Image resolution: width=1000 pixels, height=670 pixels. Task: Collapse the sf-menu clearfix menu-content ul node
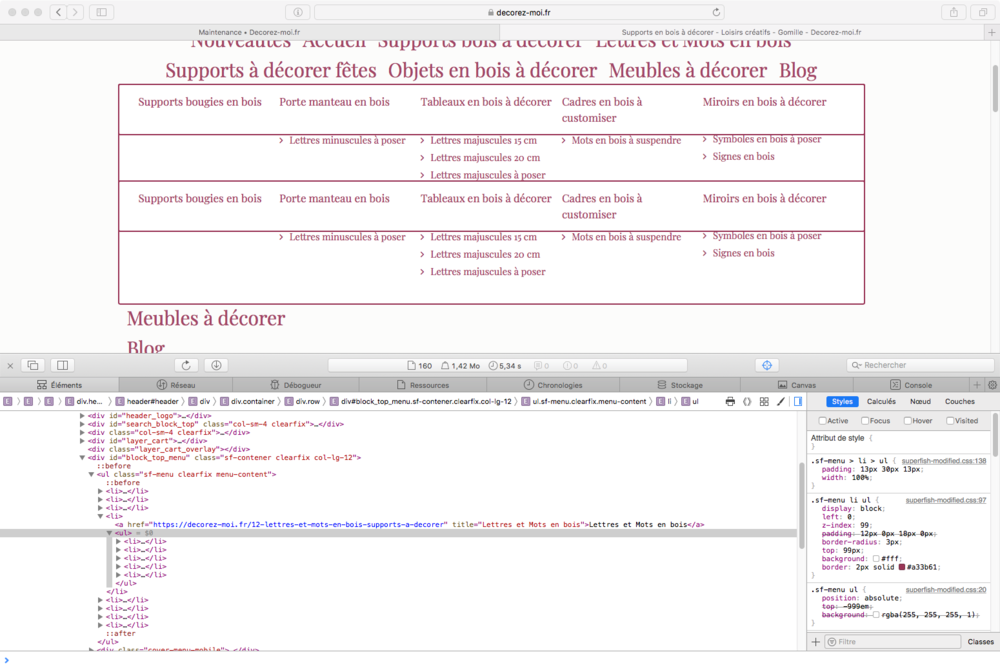pos(91,474)
